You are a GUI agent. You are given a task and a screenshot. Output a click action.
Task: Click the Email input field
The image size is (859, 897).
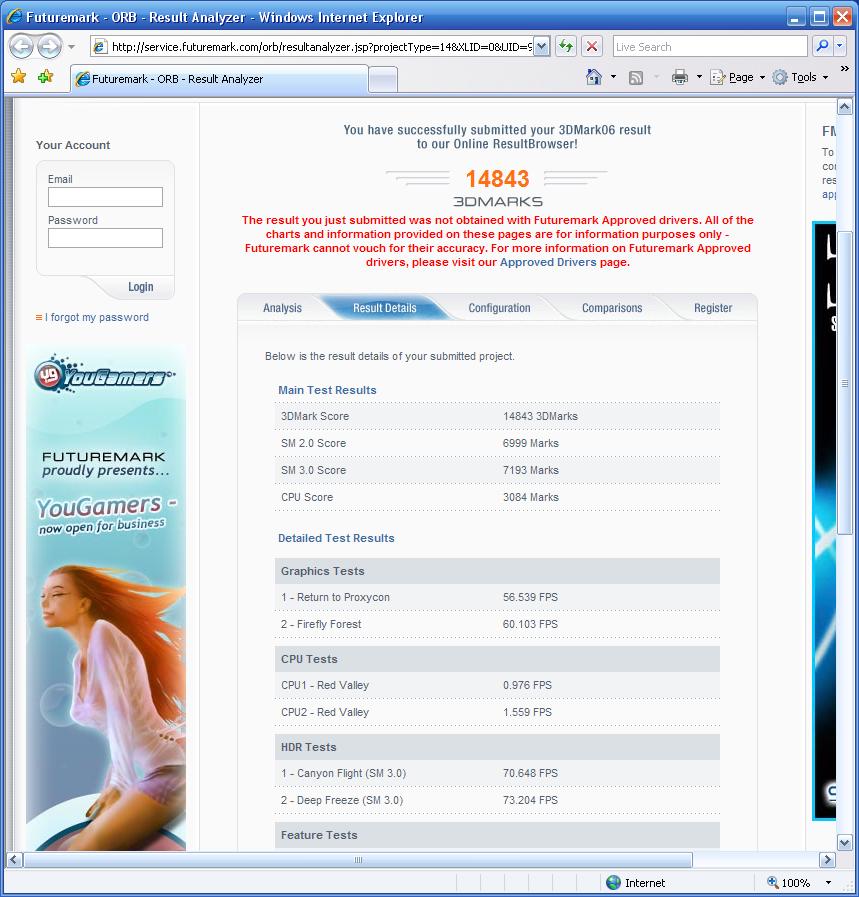pyautogui.click(x=105, y=197)
